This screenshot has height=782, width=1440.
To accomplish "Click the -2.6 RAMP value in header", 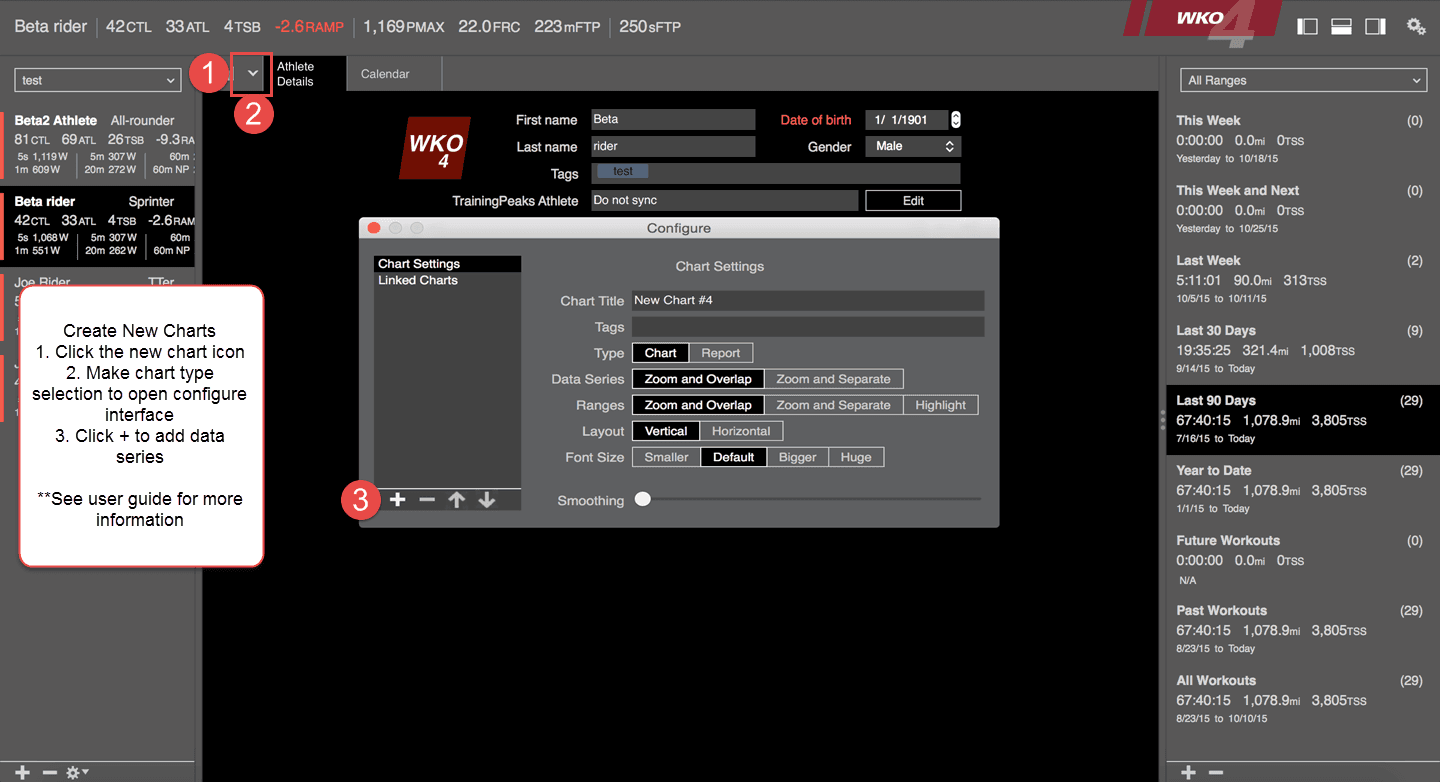I will [x=309, y=27].
